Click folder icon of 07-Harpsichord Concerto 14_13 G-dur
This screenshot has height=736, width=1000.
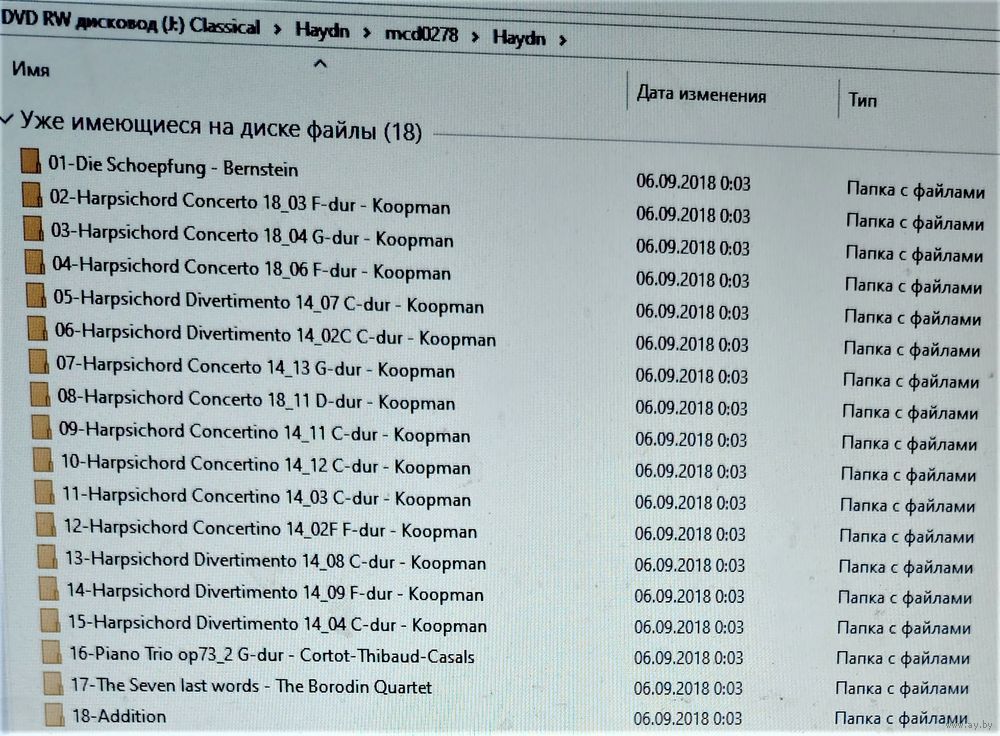coord(39,361)
